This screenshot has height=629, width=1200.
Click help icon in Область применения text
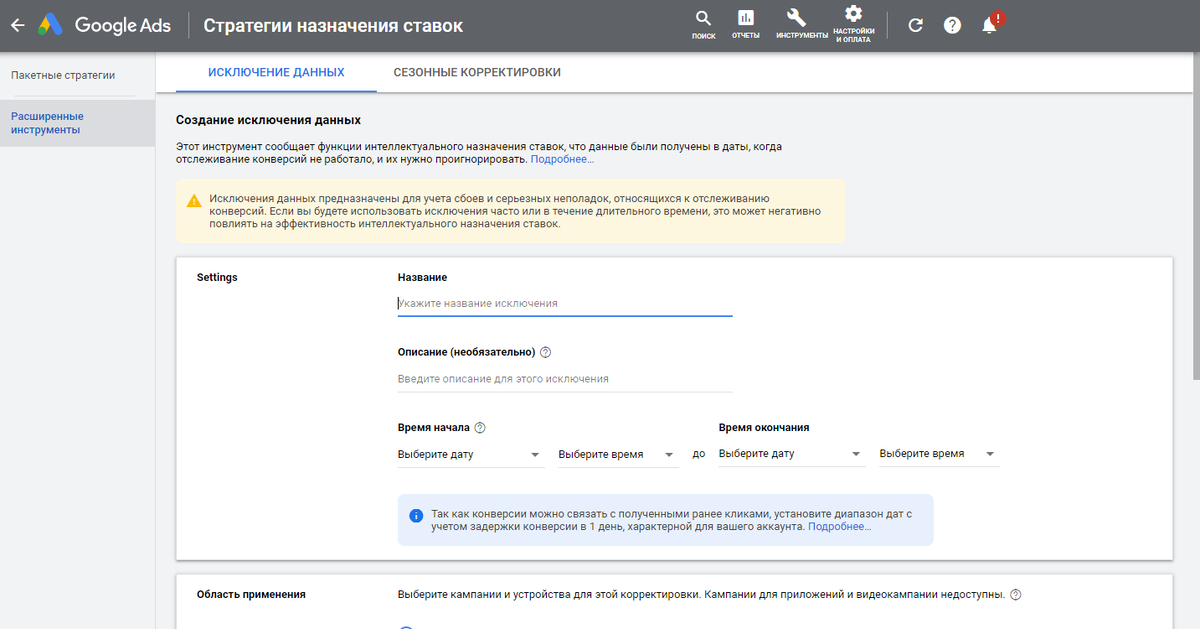[1016, 594]
